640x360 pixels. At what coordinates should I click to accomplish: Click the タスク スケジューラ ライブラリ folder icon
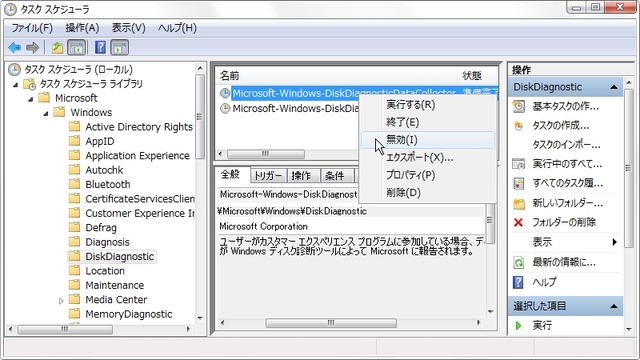pyautogui.click(x=29, y=84)
